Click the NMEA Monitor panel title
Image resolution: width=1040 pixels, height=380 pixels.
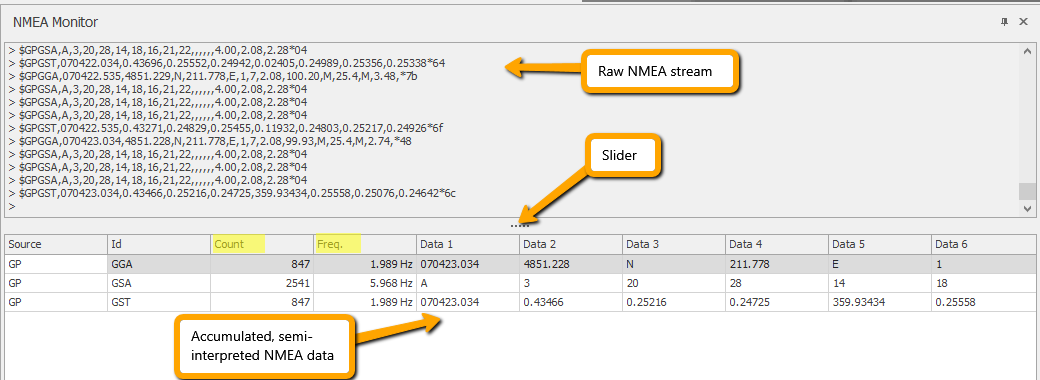56,22
